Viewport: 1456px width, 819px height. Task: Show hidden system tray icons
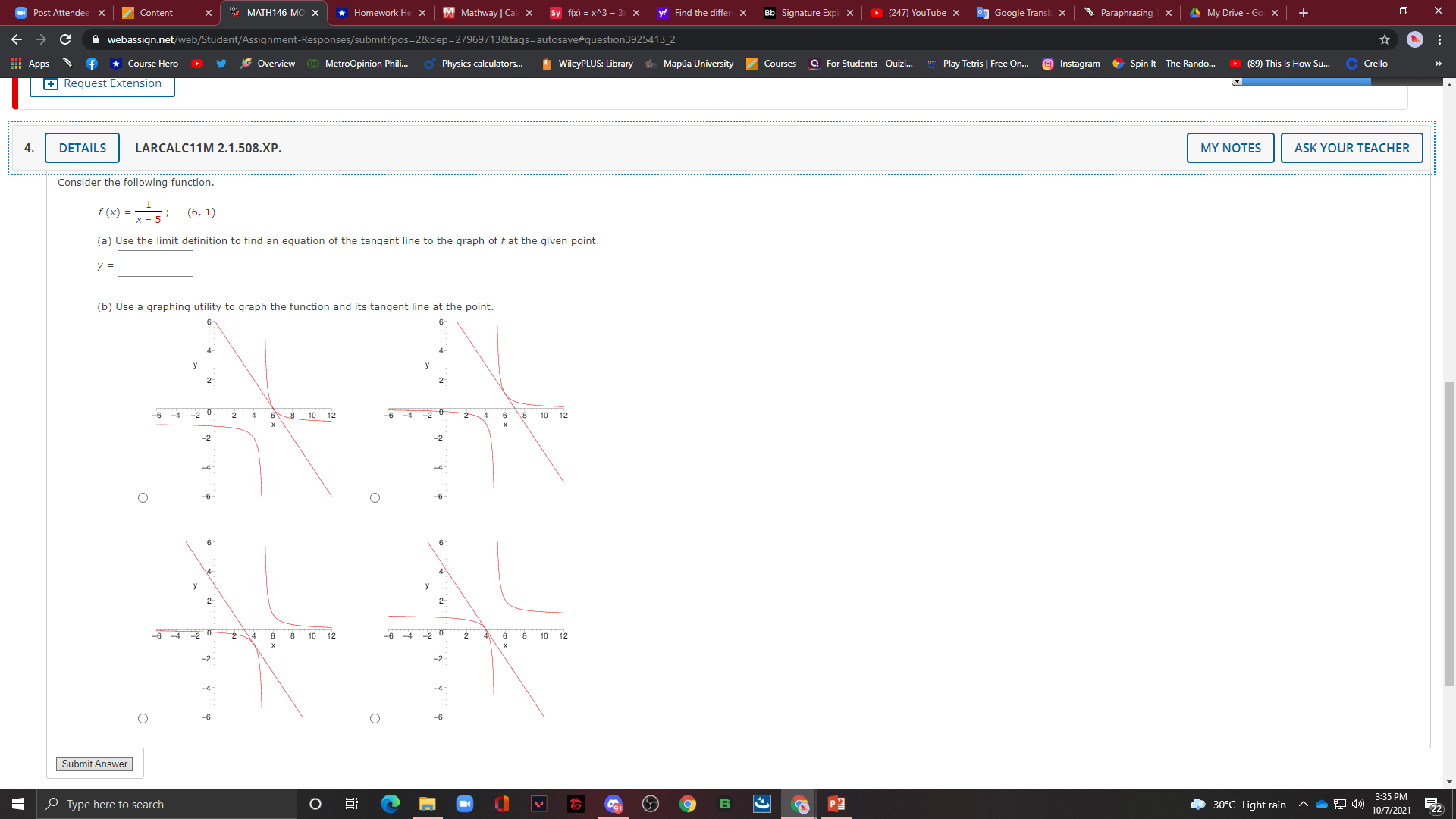[x=1303, y=804]
